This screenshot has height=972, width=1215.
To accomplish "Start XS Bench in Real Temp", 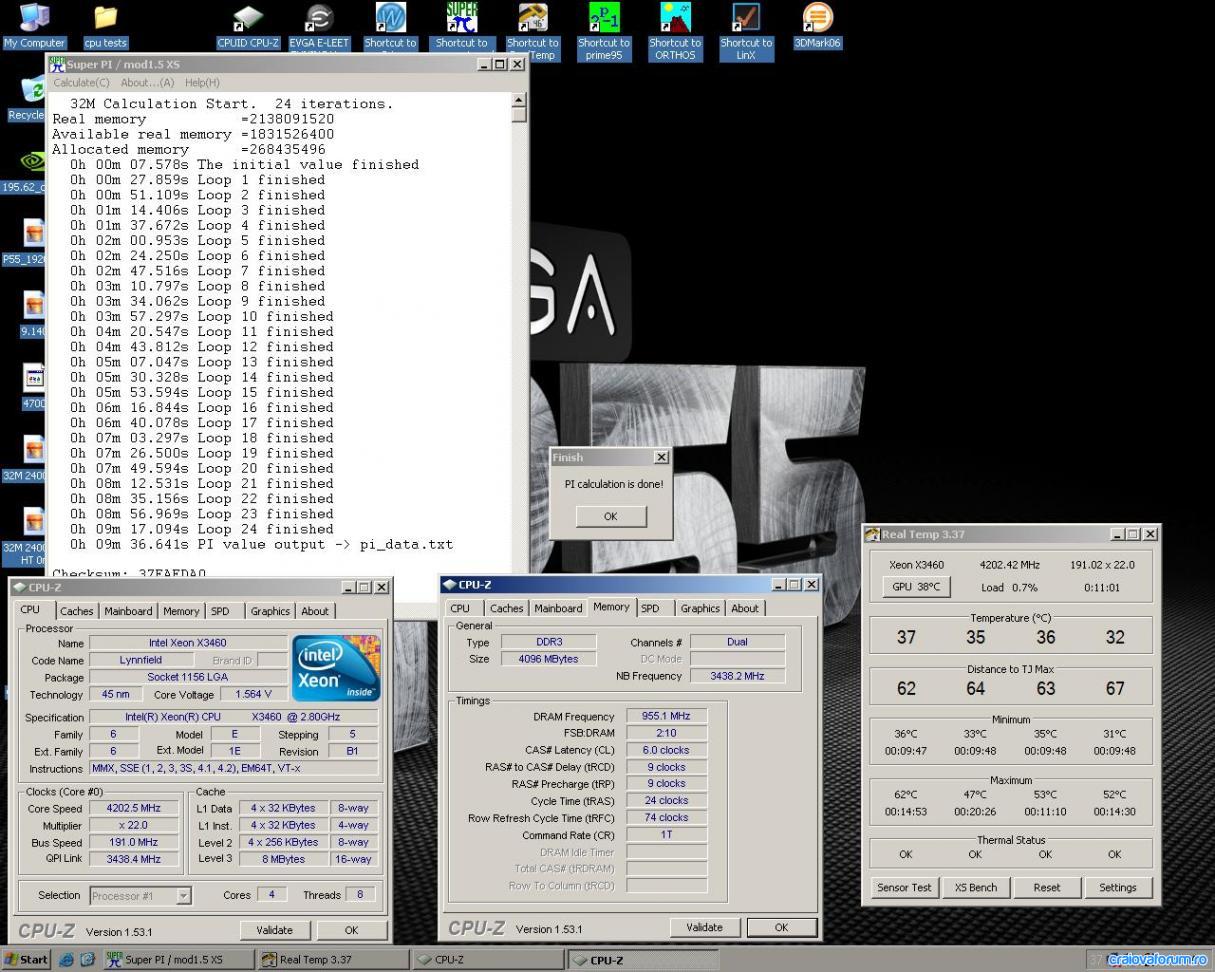I will click(975, 887).
